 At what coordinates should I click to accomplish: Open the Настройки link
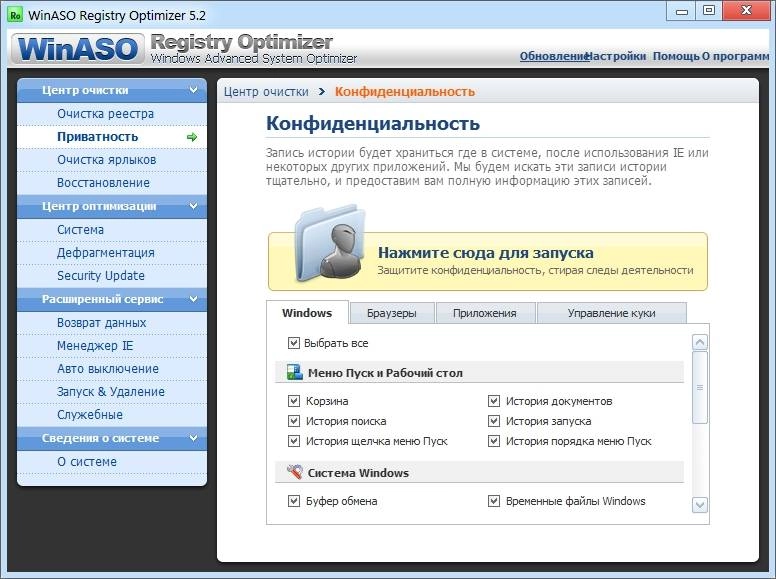(x=617, y=56)
